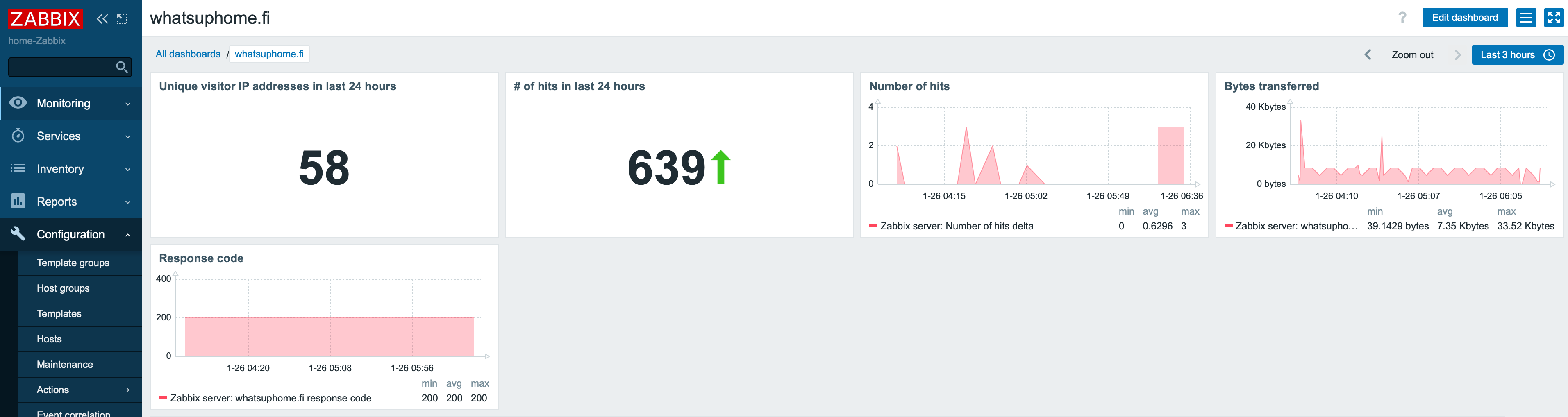Viewport: 1568px width, 417px height.
Task: Click the red Number of hits legend swatch
Action: click(x=873, y=226)
